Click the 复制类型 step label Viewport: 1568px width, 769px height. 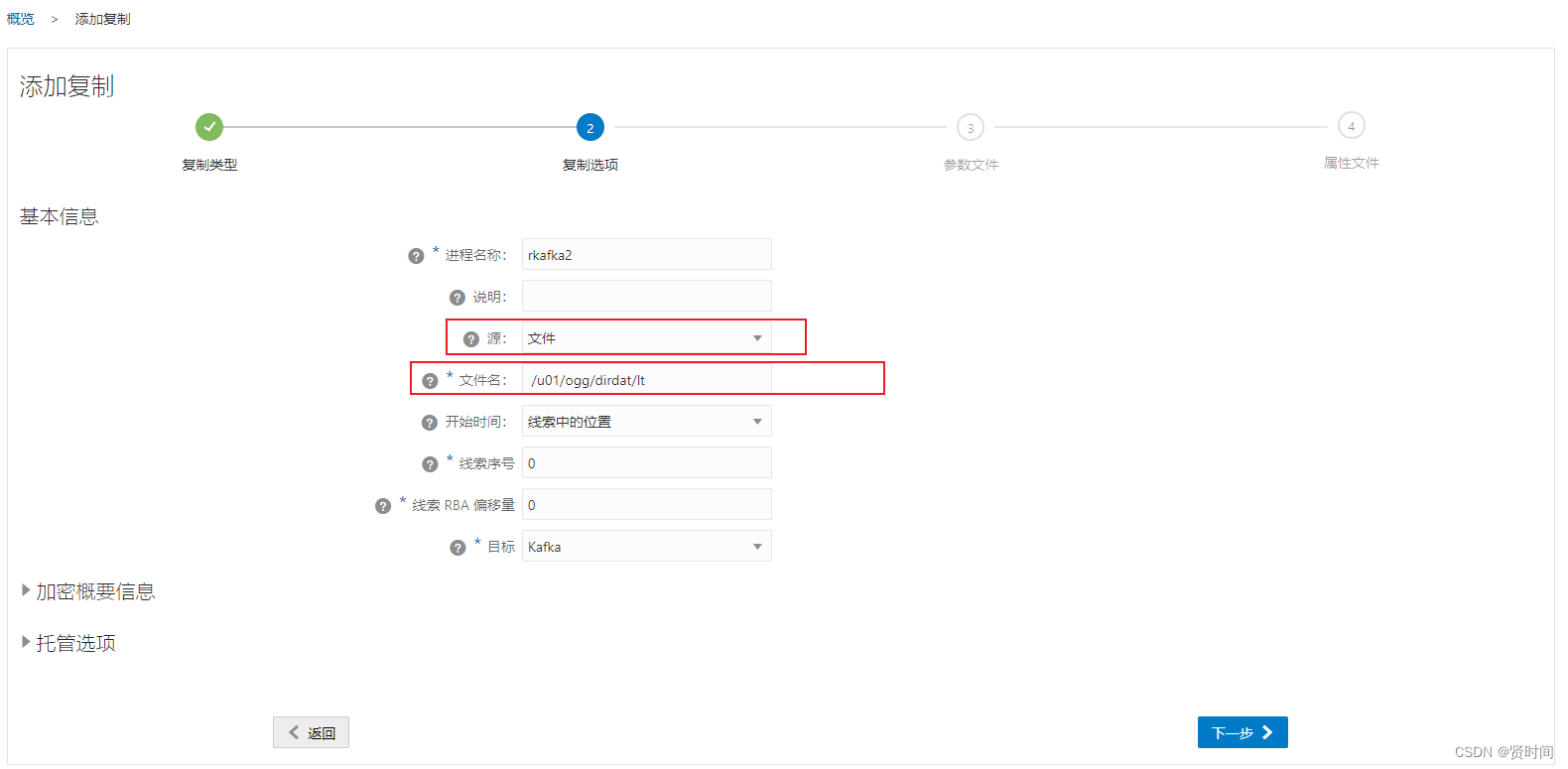[x=209, y=165]
